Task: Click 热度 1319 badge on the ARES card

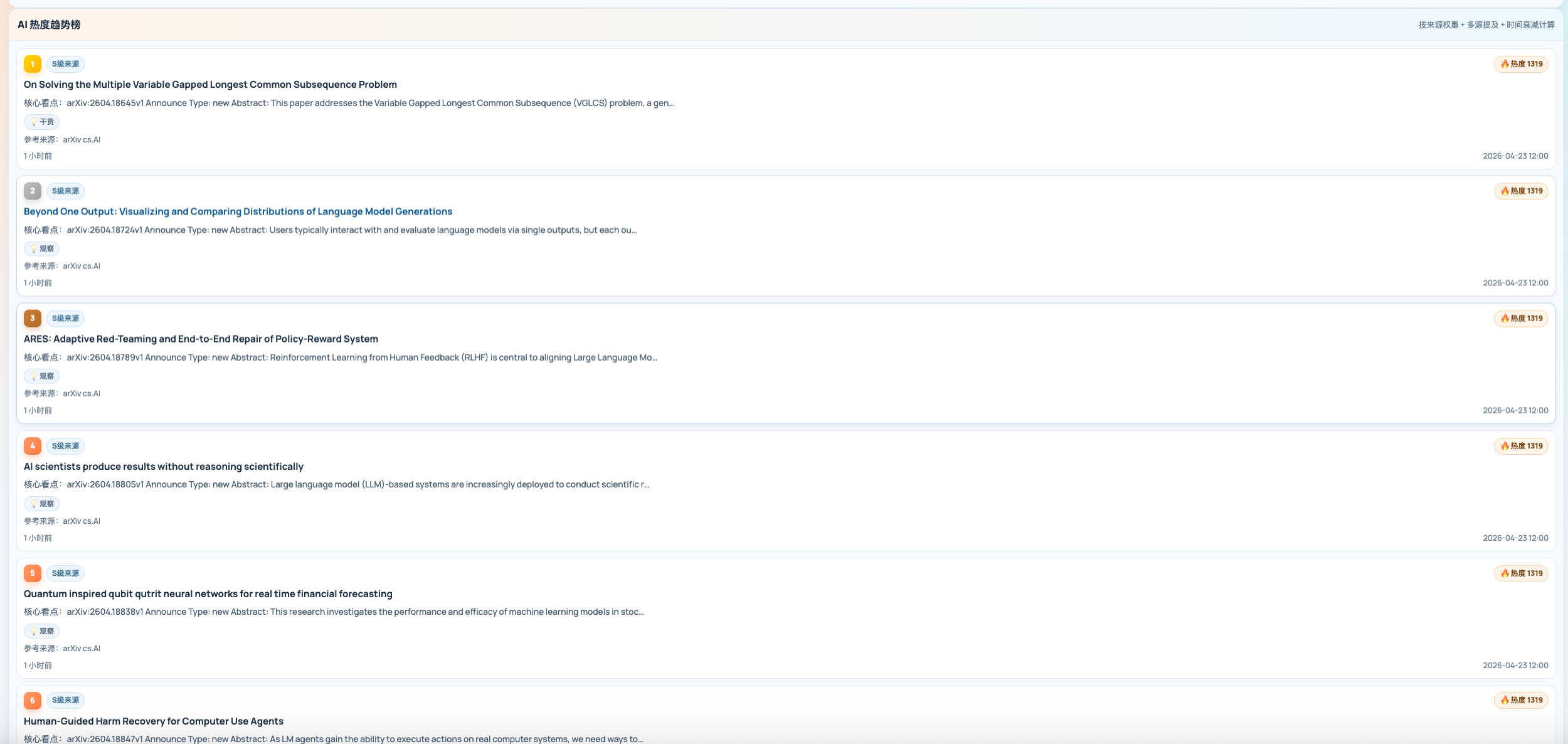Action: [1521, 318]
